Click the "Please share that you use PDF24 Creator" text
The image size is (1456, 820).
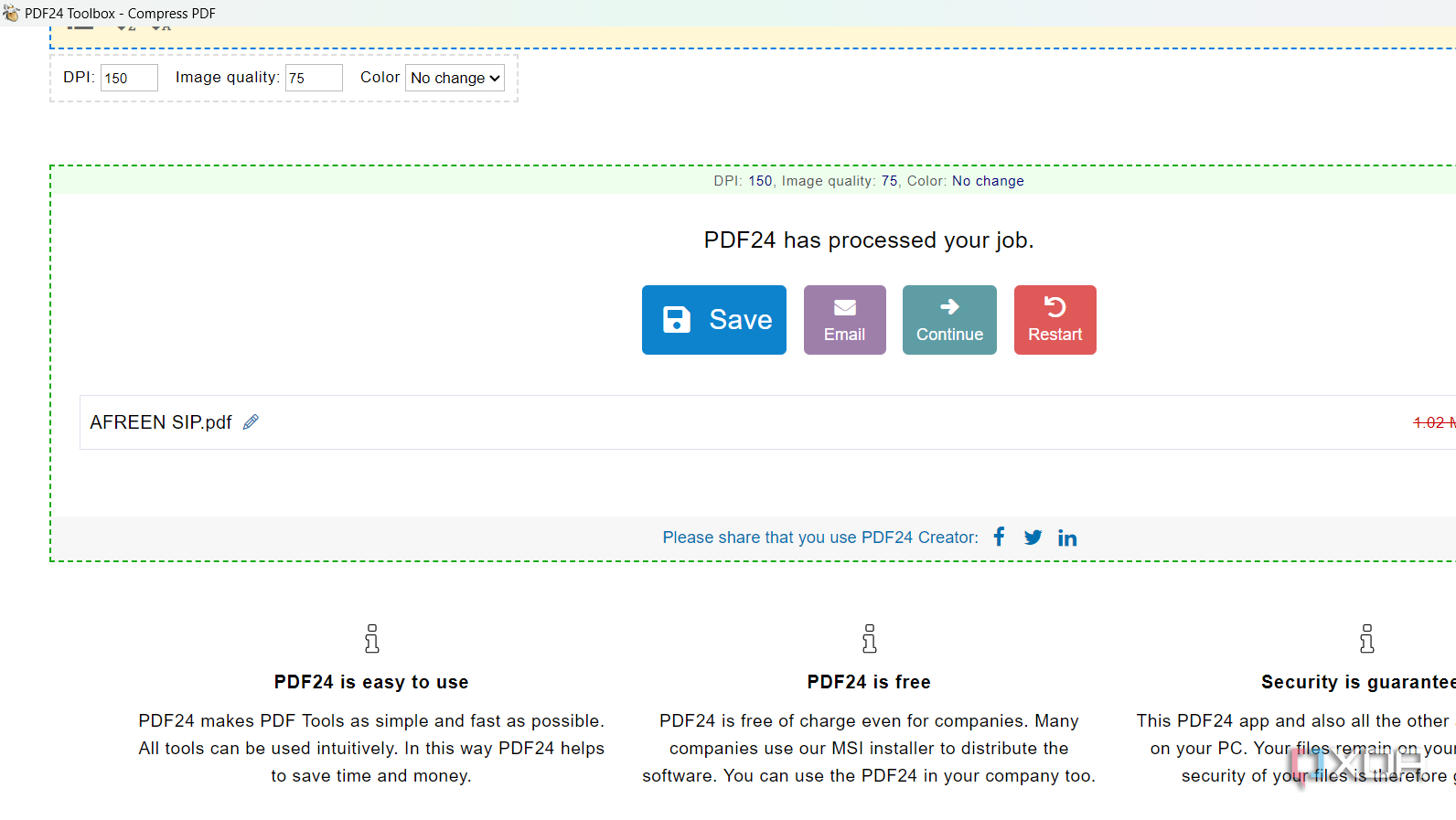point(820,538)
